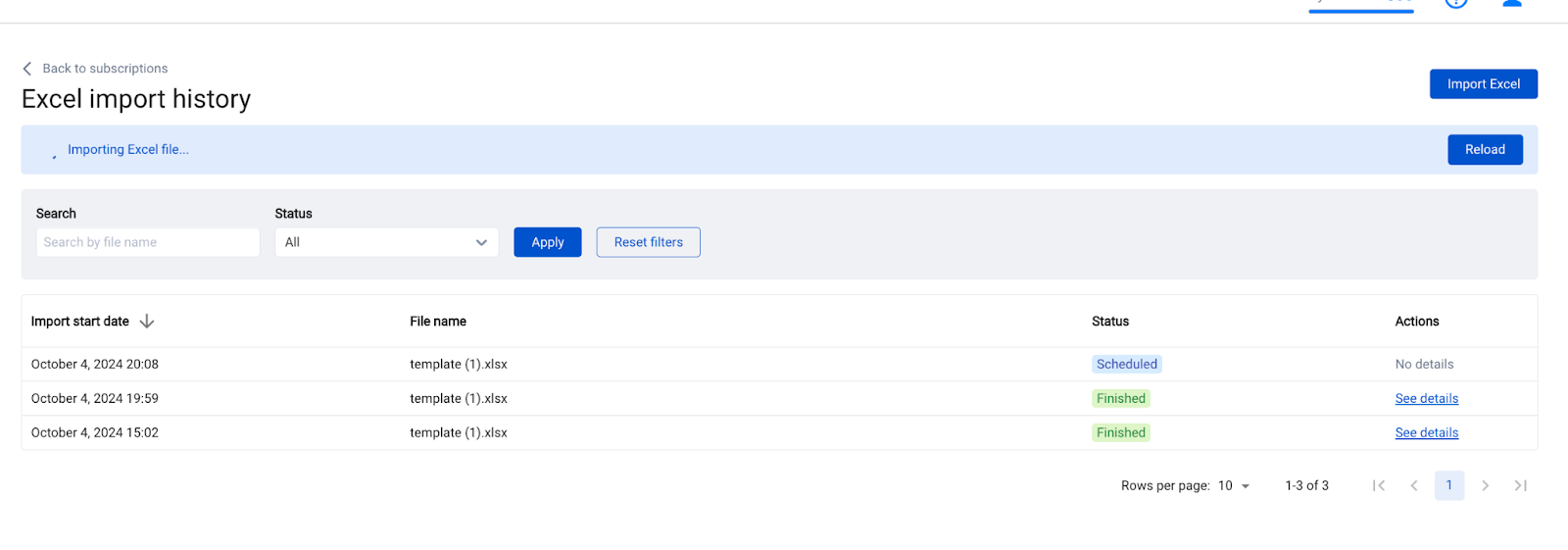Select page 1 in pagination
1568x550 pixels.
[1449, 486]
